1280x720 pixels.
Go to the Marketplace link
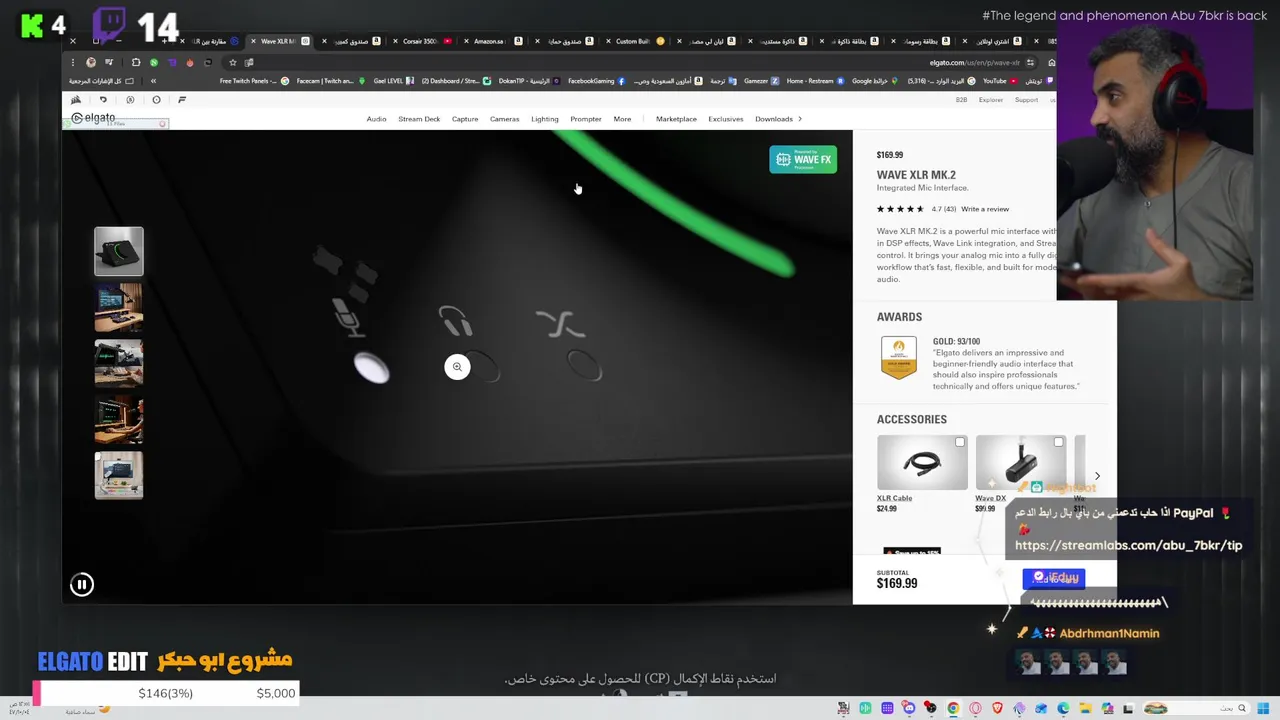(x=676, y=119)
